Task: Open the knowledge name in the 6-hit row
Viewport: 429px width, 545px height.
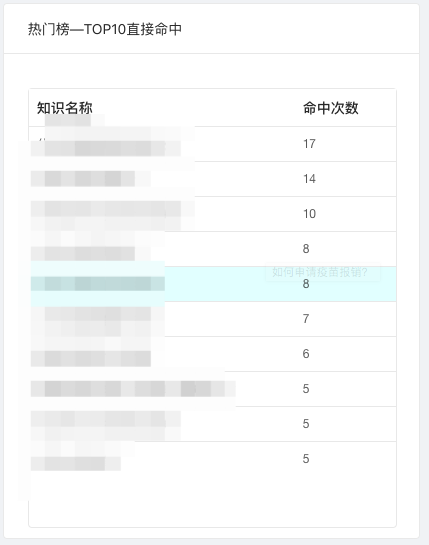Action: point(91,359)
